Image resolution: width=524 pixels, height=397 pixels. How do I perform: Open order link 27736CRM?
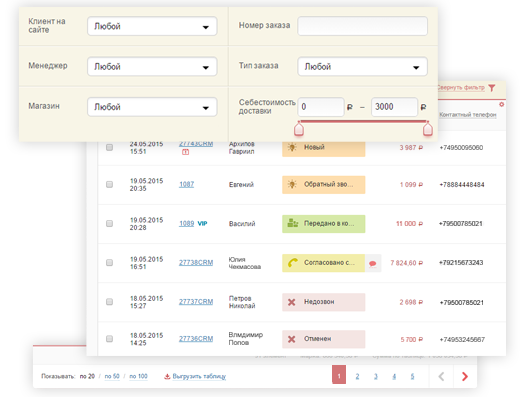point(196,339)
